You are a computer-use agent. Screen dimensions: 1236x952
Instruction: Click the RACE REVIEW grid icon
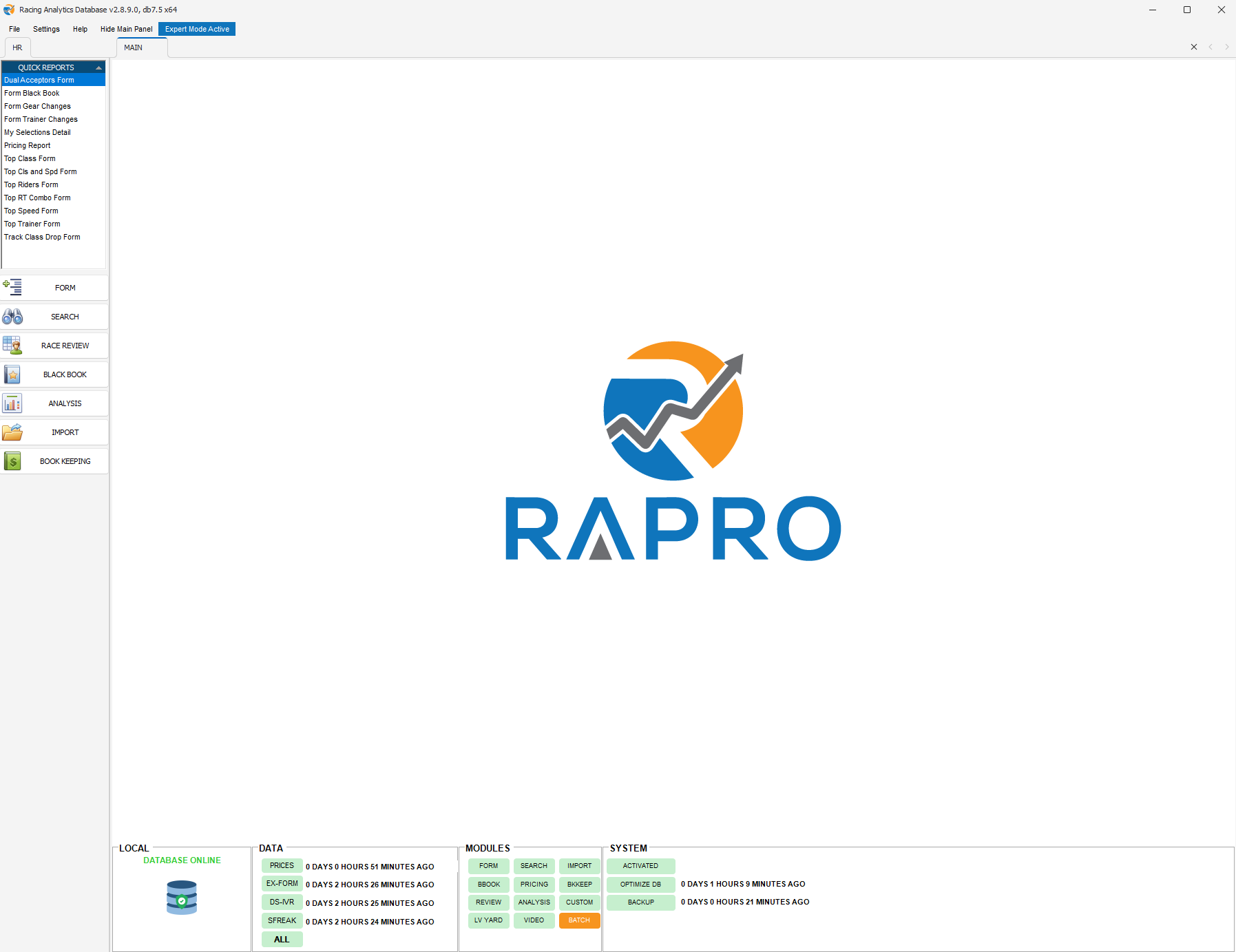click(x=12, y=346)
